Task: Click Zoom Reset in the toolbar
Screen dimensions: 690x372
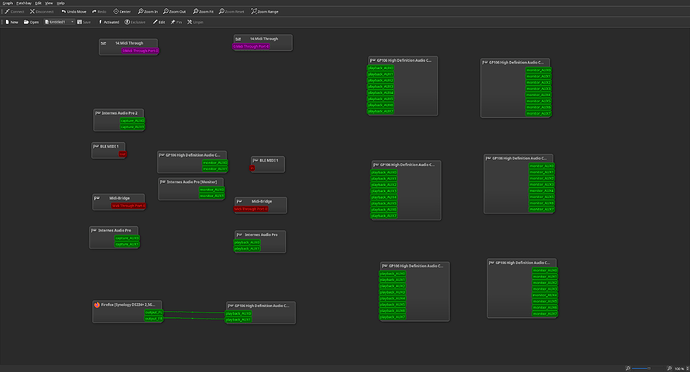Action: (x=231, y=11)
